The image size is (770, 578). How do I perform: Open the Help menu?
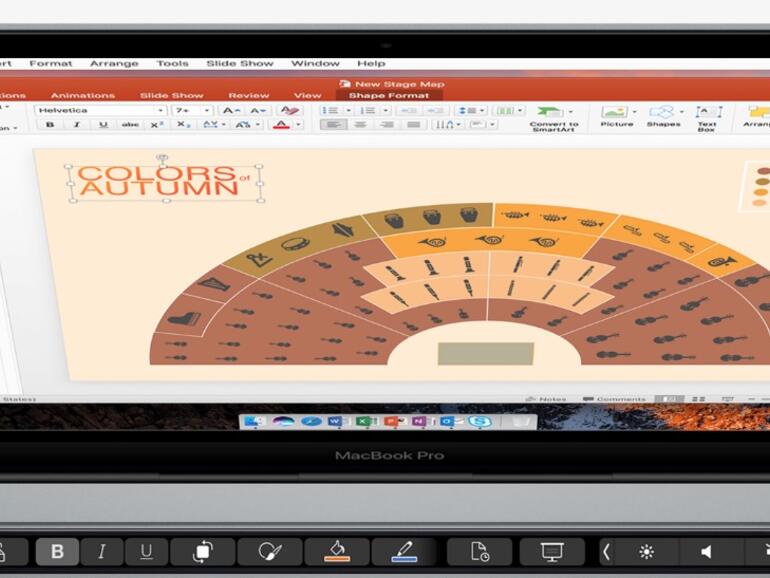371,63
